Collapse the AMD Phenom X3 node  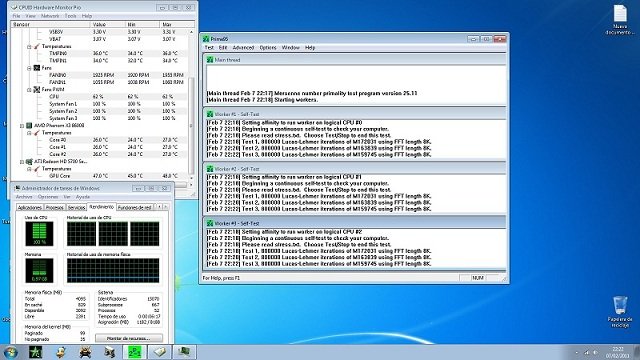click(22, 126)
